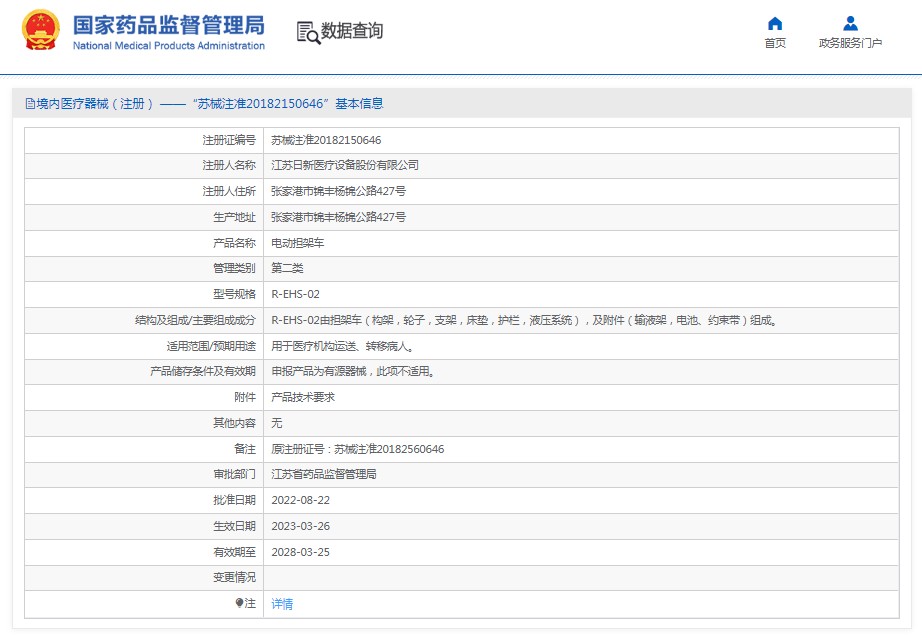Image resolution: width=922 pixels, height=640 pixels.
Task: Select product name 电动担架车
Action: (x=298, y=243)
